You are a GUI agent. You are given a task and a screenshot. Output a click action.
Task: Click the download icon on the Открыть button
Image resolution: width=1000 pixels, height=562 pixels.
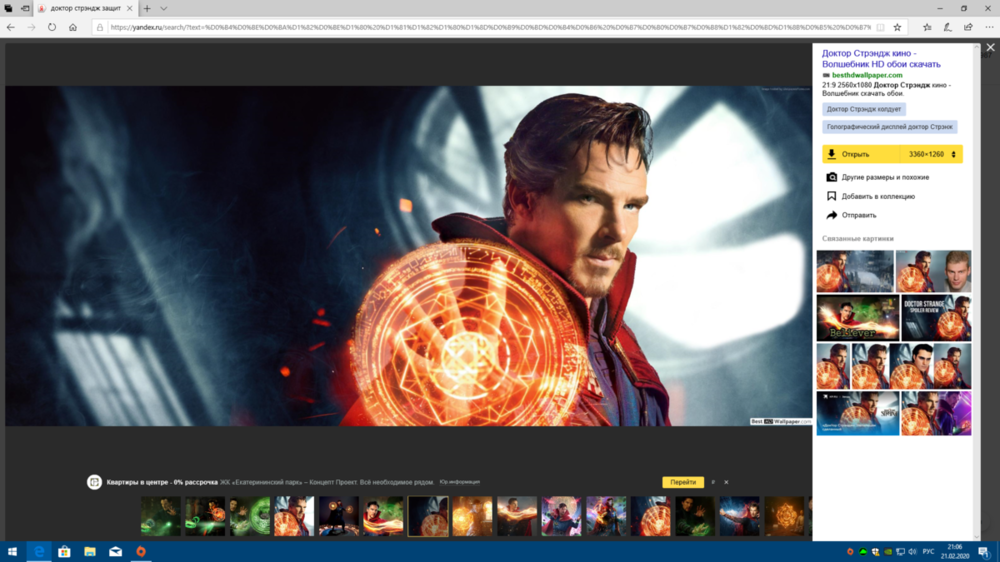(831, 155)
